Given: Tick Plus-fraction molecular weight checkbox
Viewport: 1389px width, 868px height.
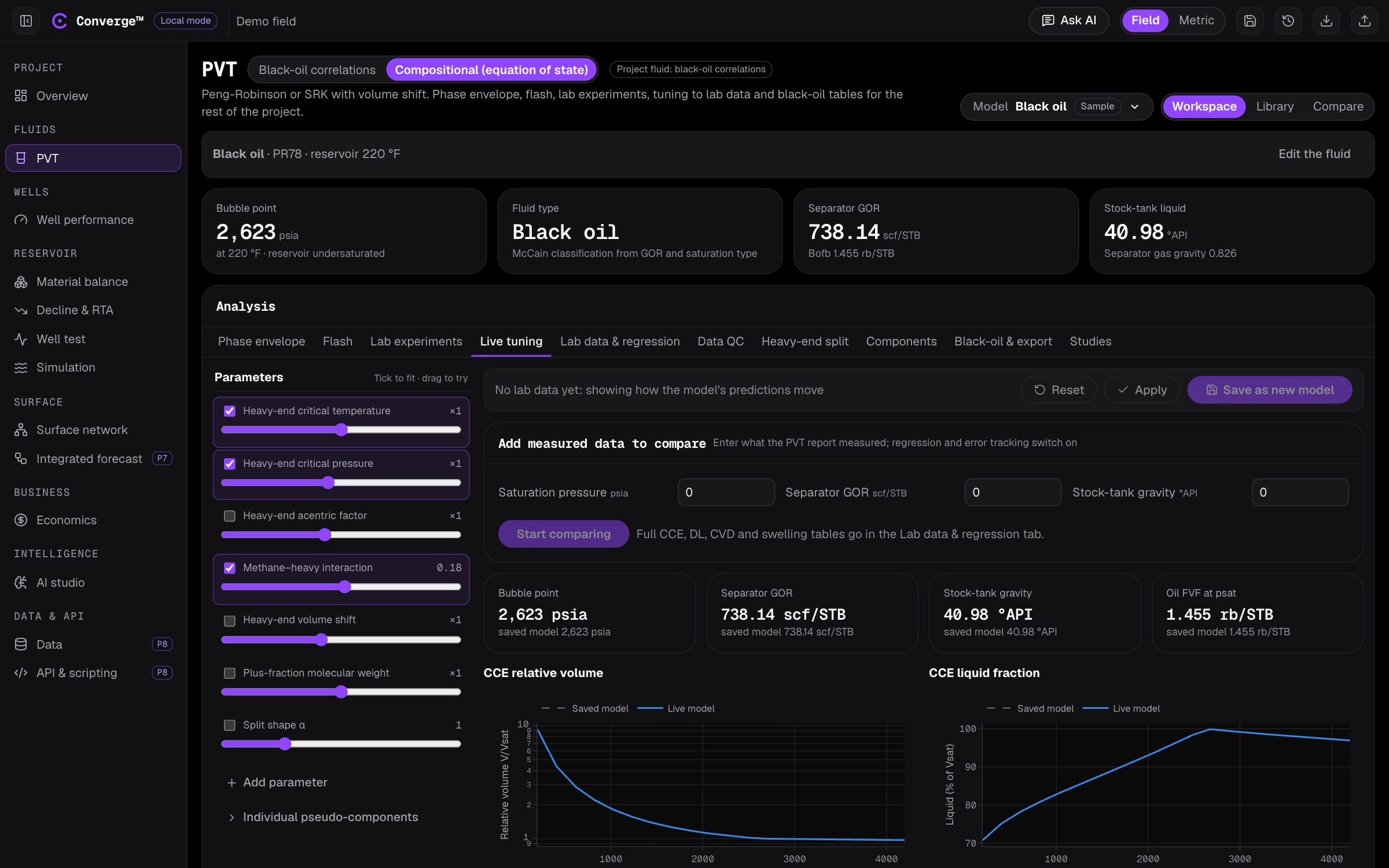Looking at the screenshot, I should point(230,673).
